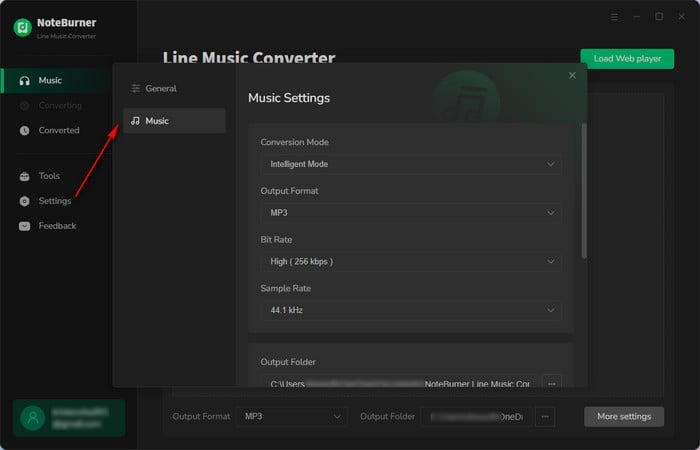Click the toolbox icon beside Tools

tap(25, 176)
